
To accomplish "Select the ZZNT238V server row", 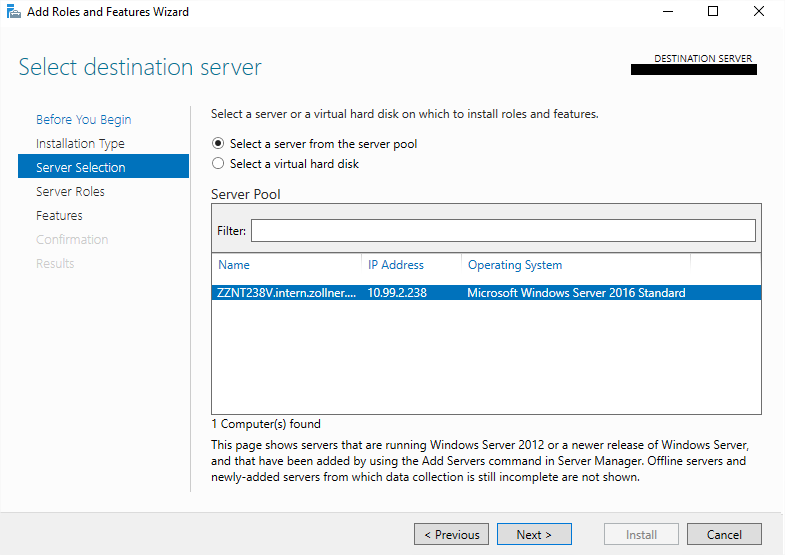I will click(x=286, y=293).
